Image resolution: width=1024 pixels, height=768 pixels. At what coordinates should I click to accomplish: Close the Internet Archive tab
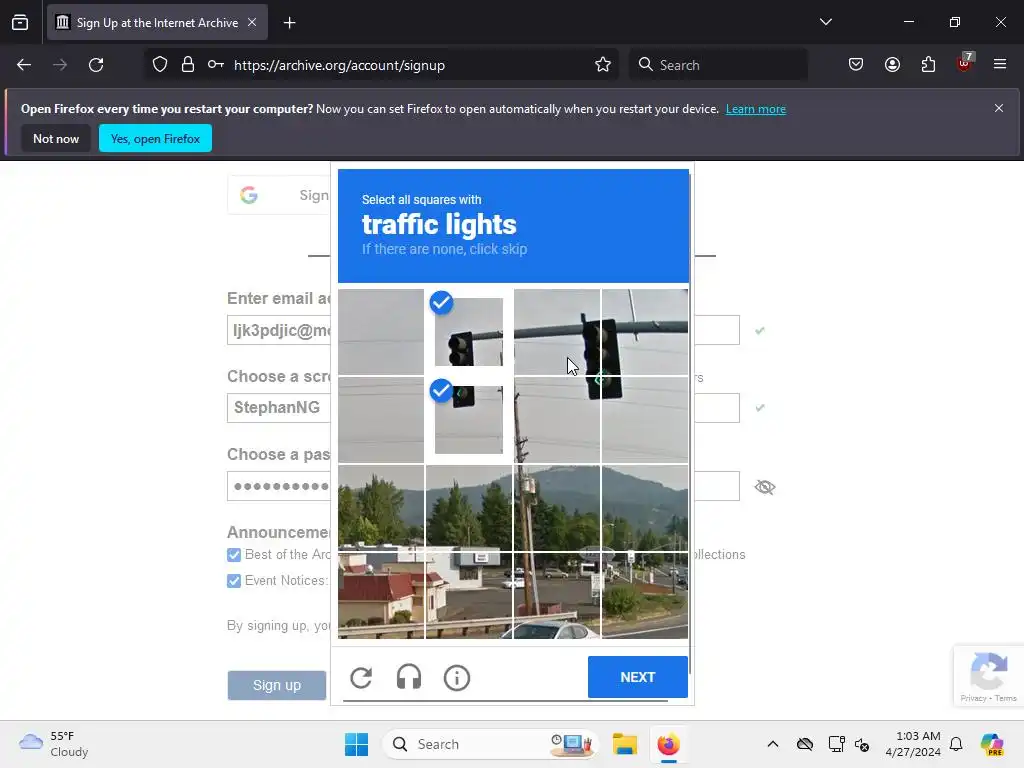pyautogui.click(x=252, y=22)
